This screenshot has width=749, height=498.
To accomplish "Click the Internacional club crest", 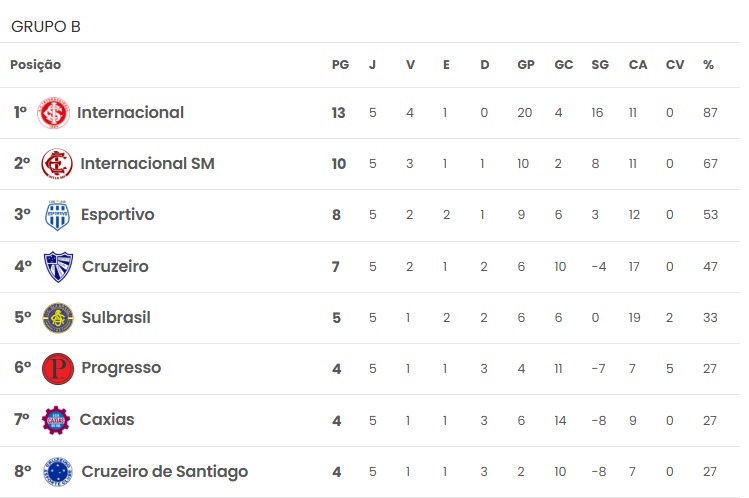I will tap(54, 113).
